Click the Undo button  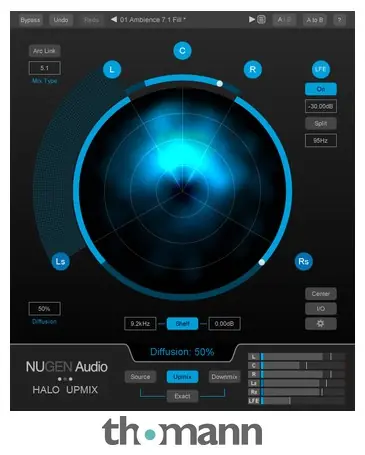click(x=61, y=20)
